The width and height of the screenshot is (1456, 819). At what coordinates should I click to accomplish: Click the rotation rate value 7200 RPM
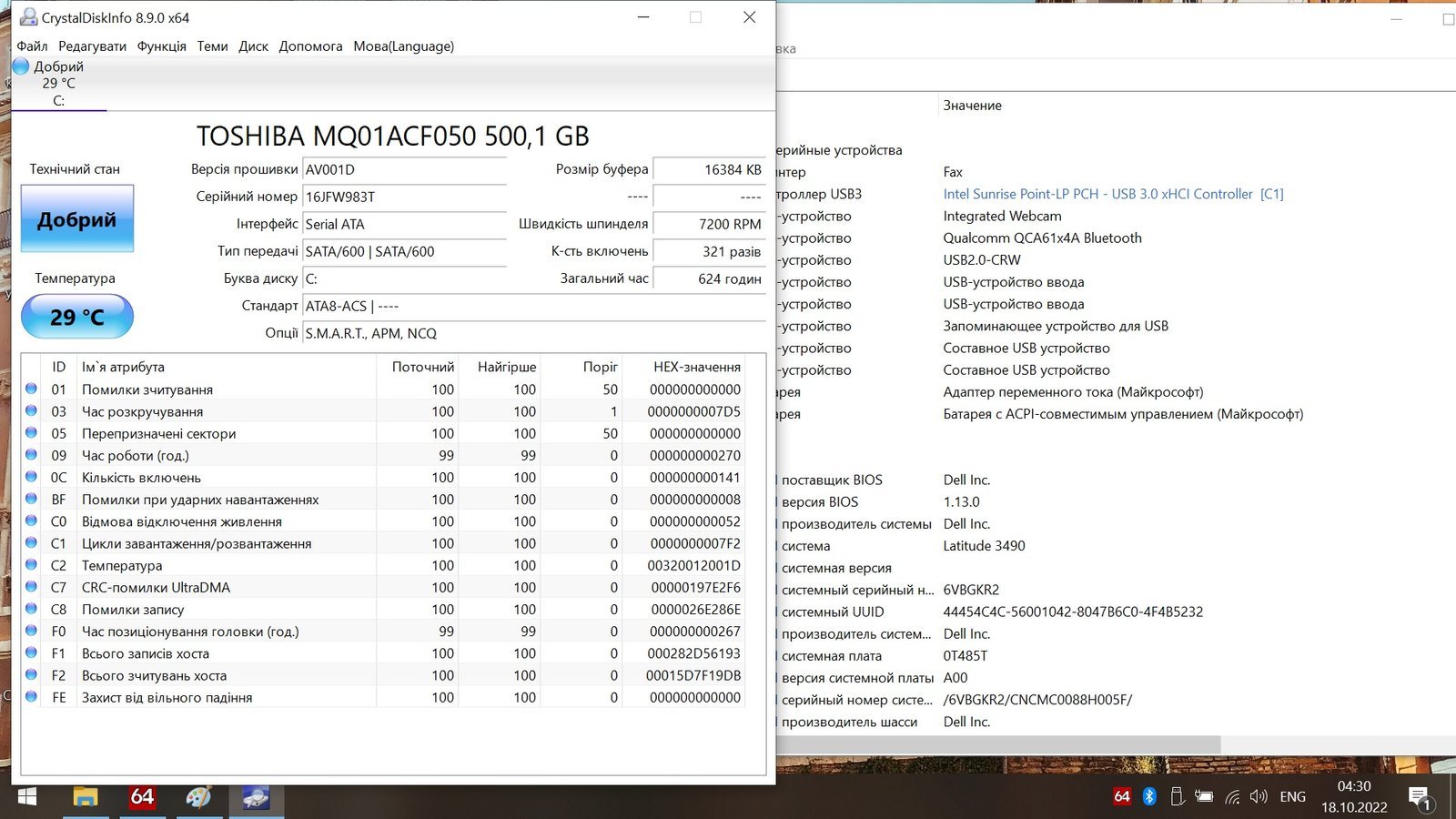point(710,224)
